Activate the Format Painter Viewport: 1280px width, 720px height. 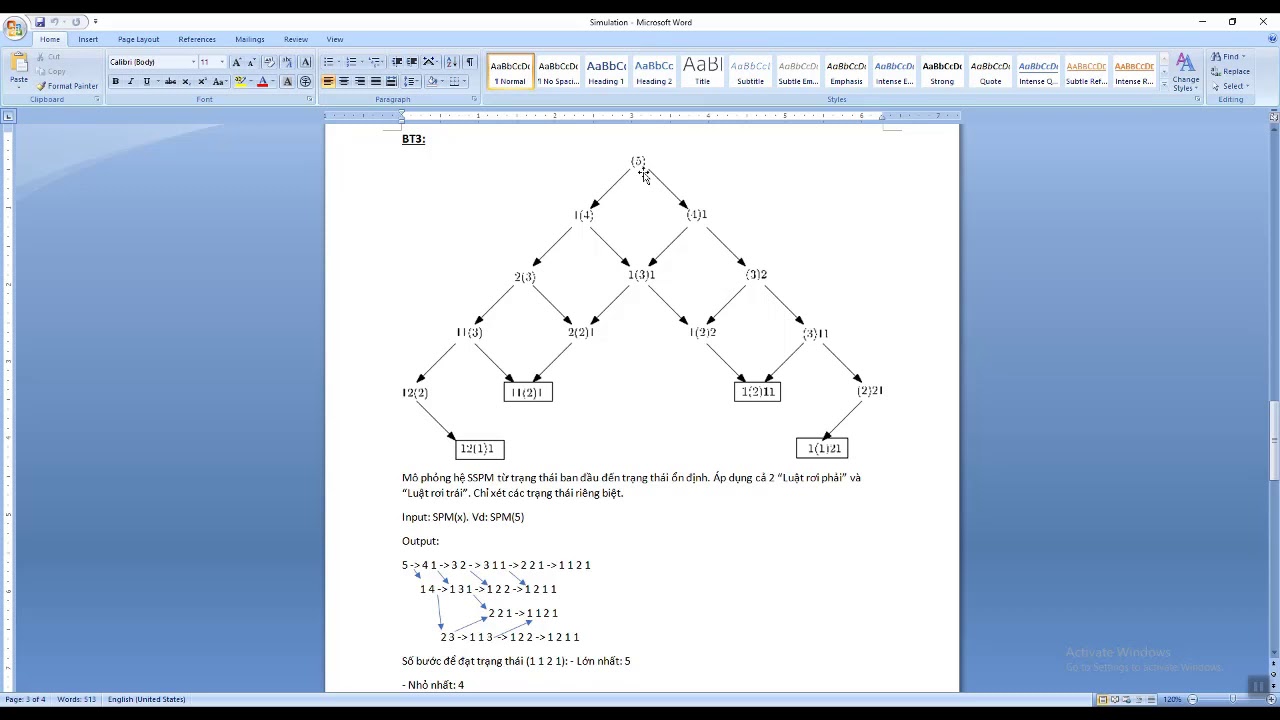point(67,86)
